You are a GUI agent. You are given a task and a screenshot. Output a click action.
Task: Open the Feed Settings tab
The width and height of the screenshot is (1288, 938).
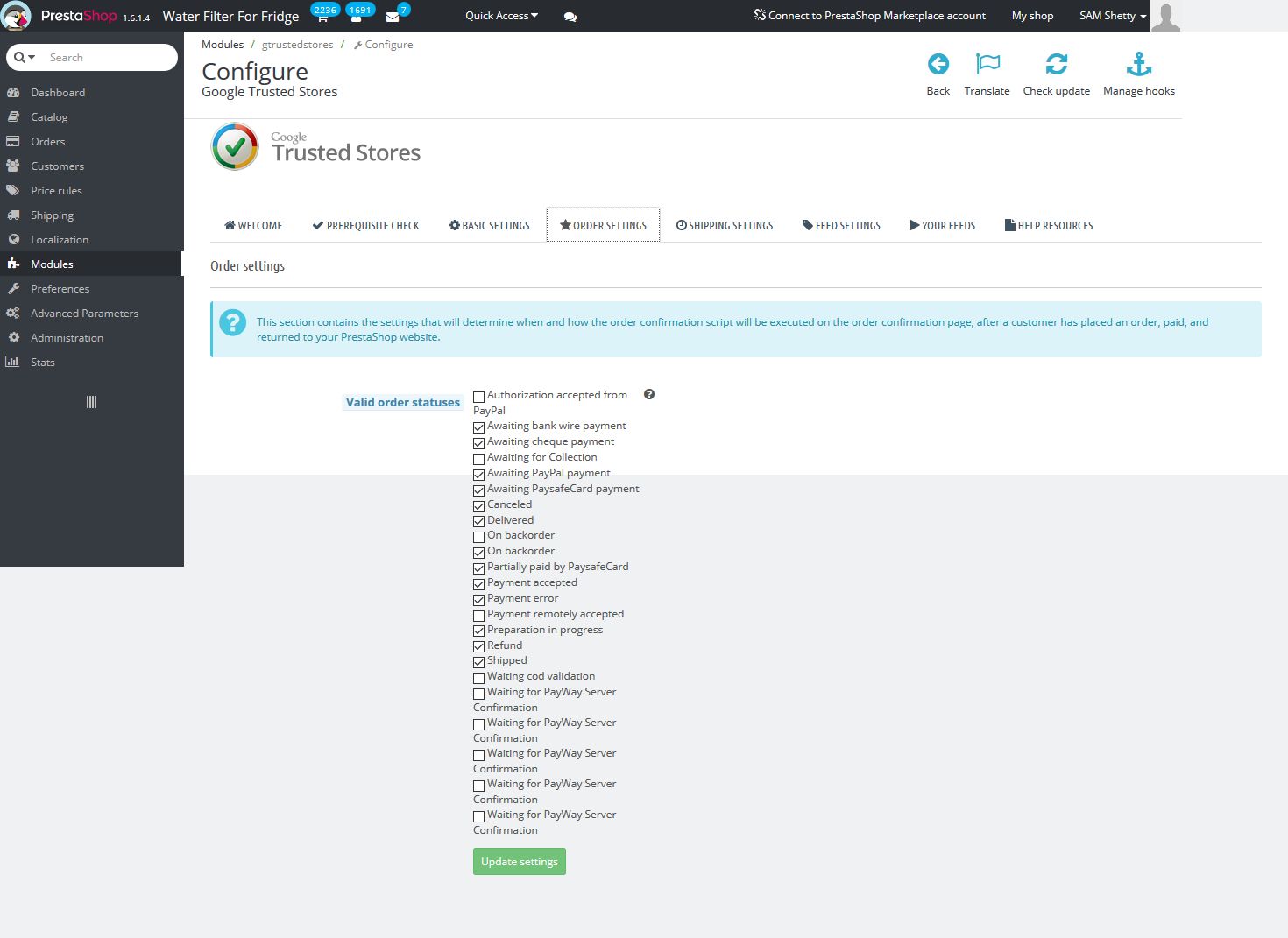pyautogui.click(x=841, y=225)
